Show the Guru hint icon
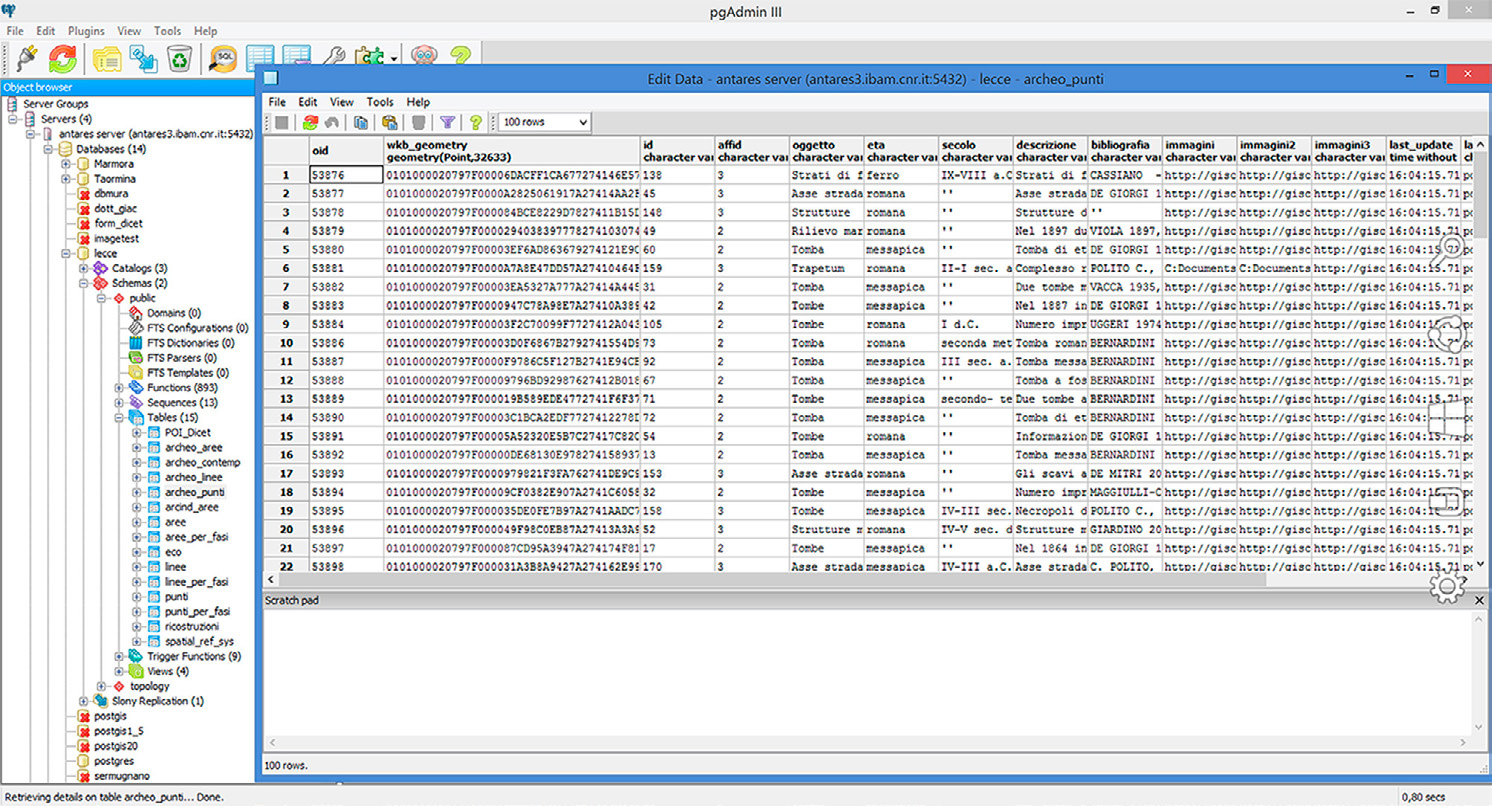 point(424,58)
